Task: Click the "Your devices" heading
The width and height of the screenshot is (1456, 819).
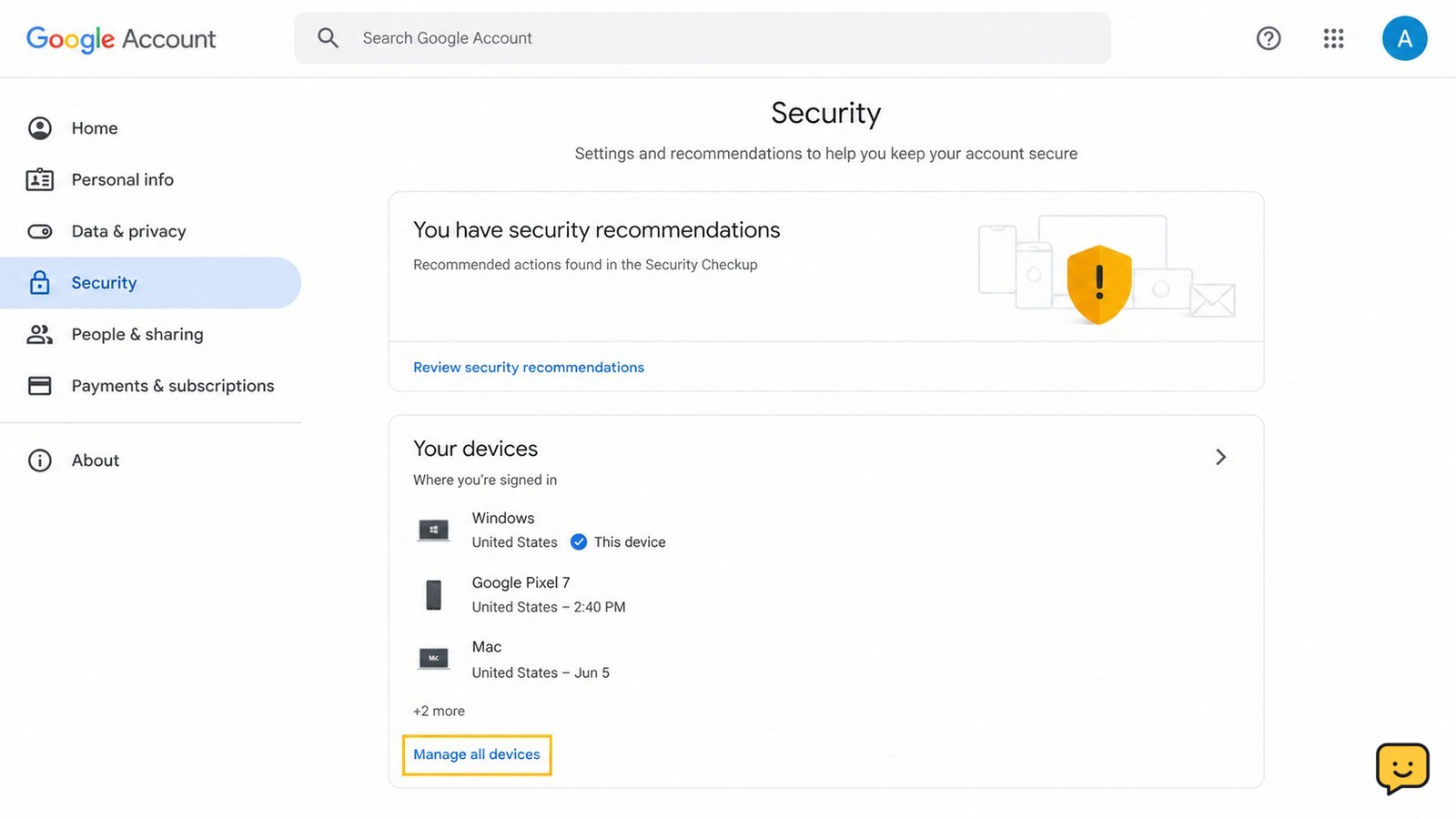Action: (x=475, y=449)
